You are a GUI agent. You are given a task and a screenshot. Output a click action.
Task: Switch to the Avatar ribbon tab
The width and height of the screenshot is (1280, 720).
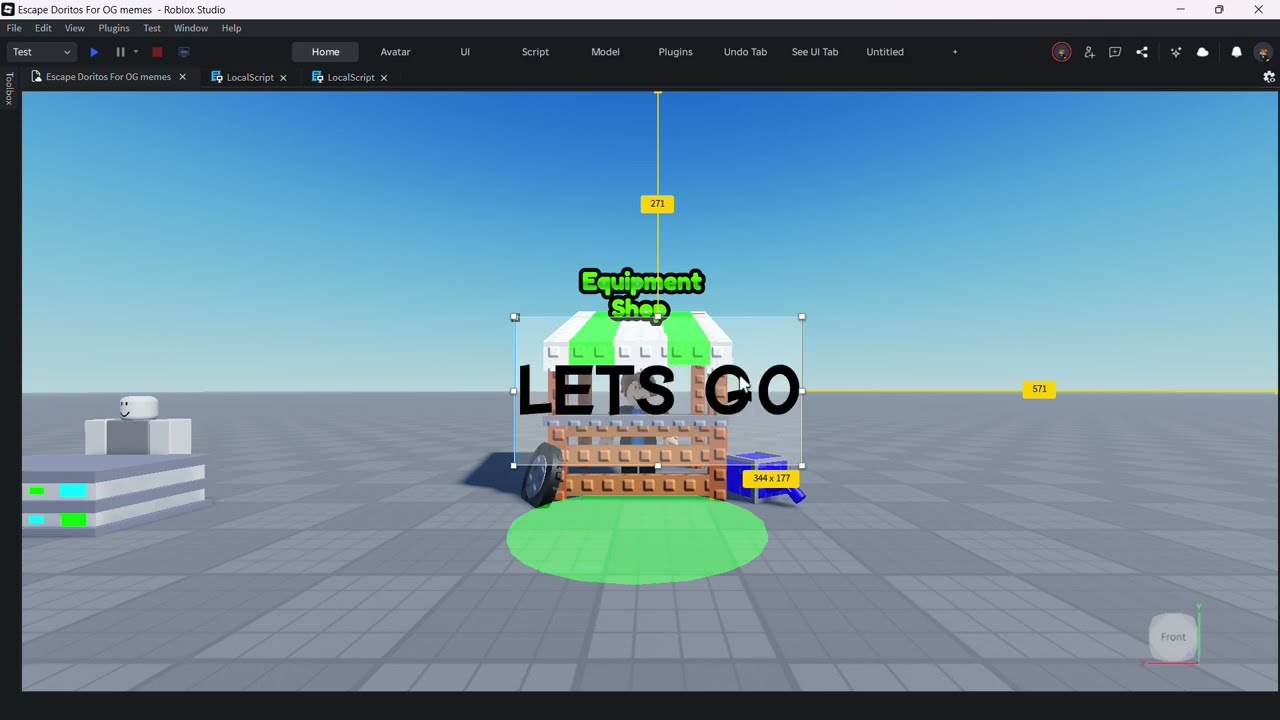(x=395, y=52)
